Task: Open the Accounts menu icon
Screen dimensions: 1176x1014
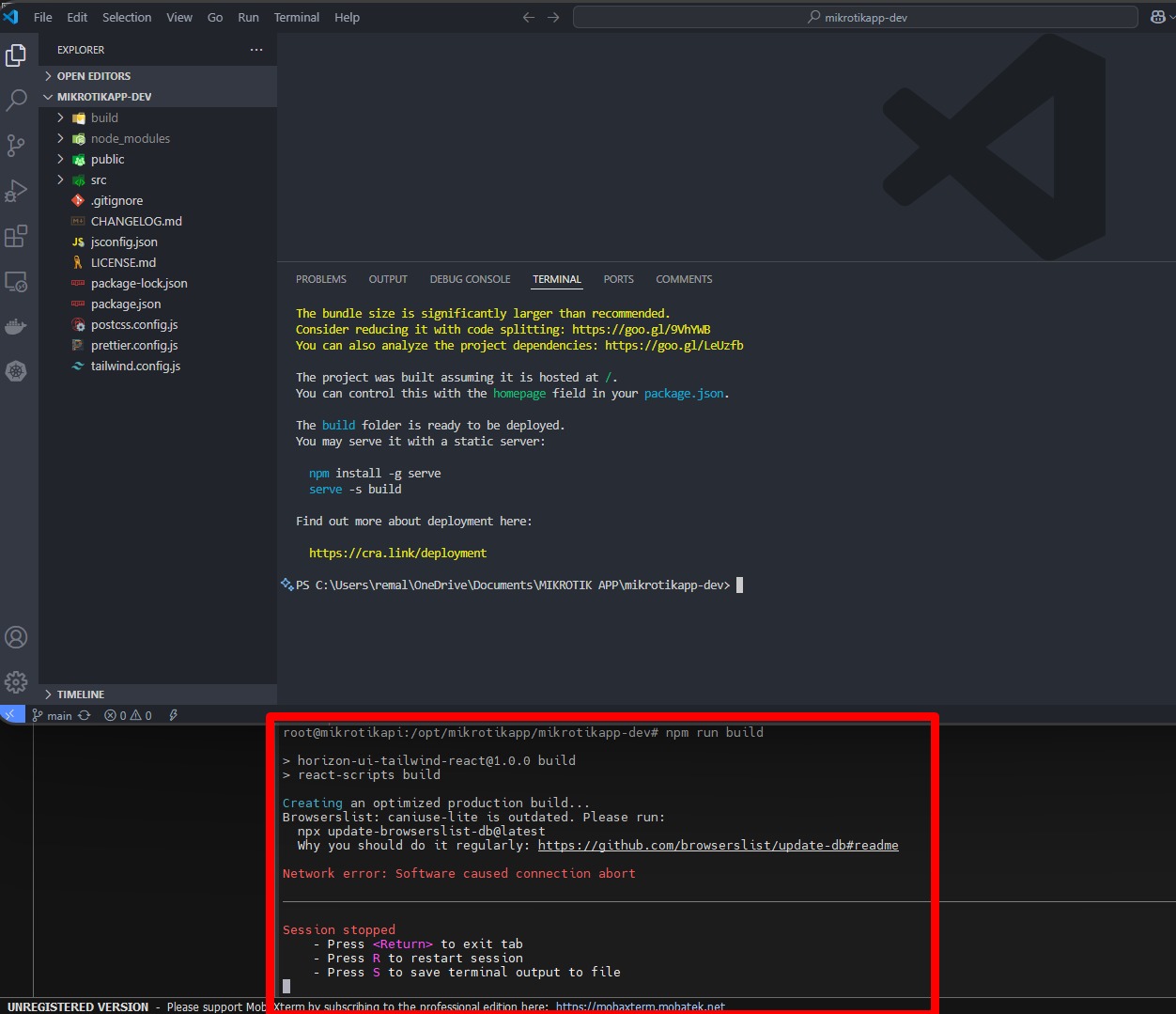Action: 16,637
